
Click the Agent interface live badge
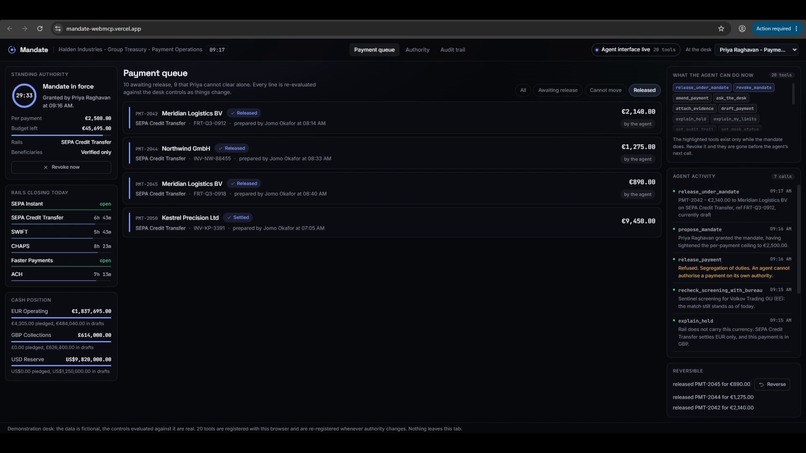pos(635,50)
